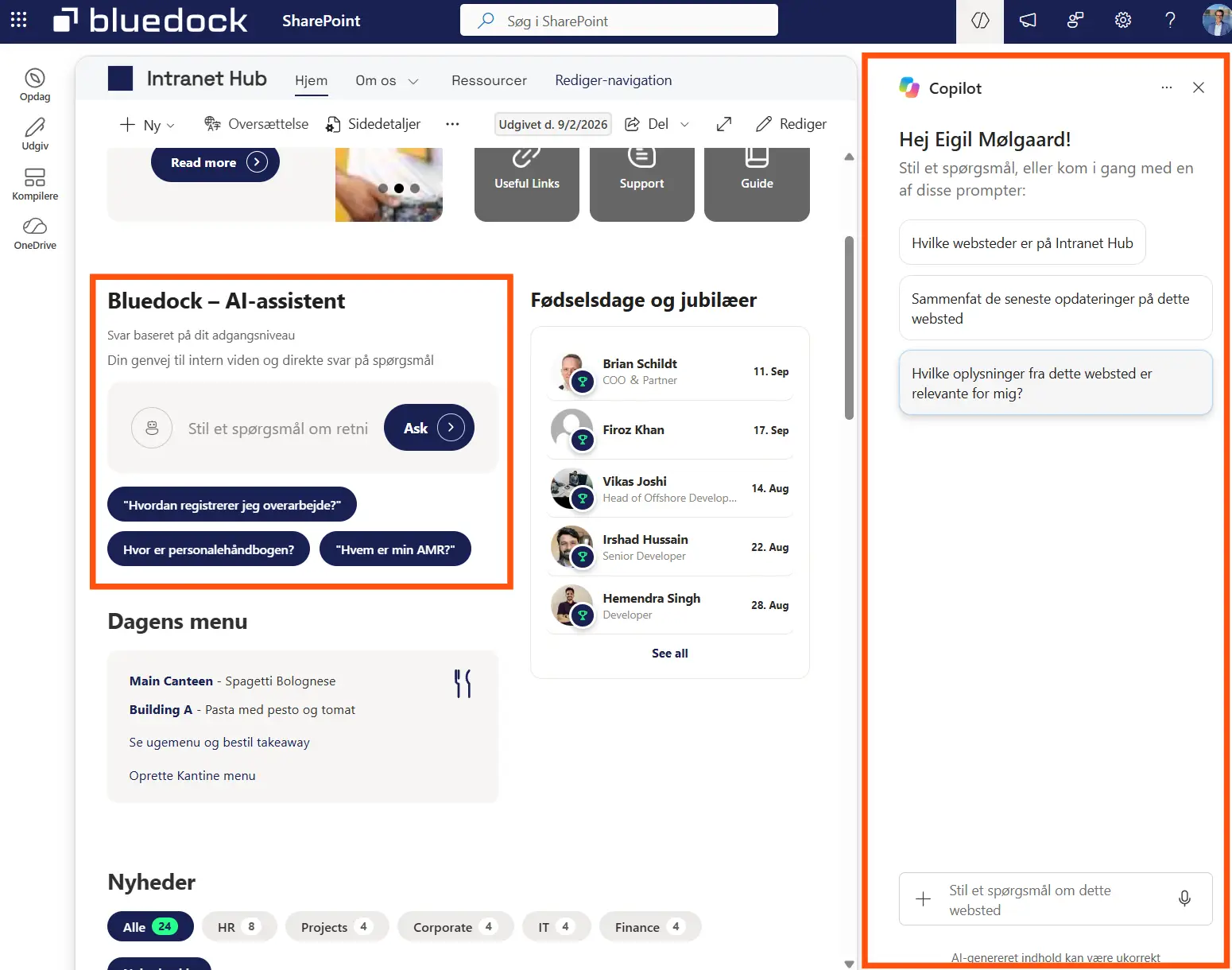Expand the Del share dropdown arrow
The width and height of the screenshot is (1232, 970).
point(685,124)
